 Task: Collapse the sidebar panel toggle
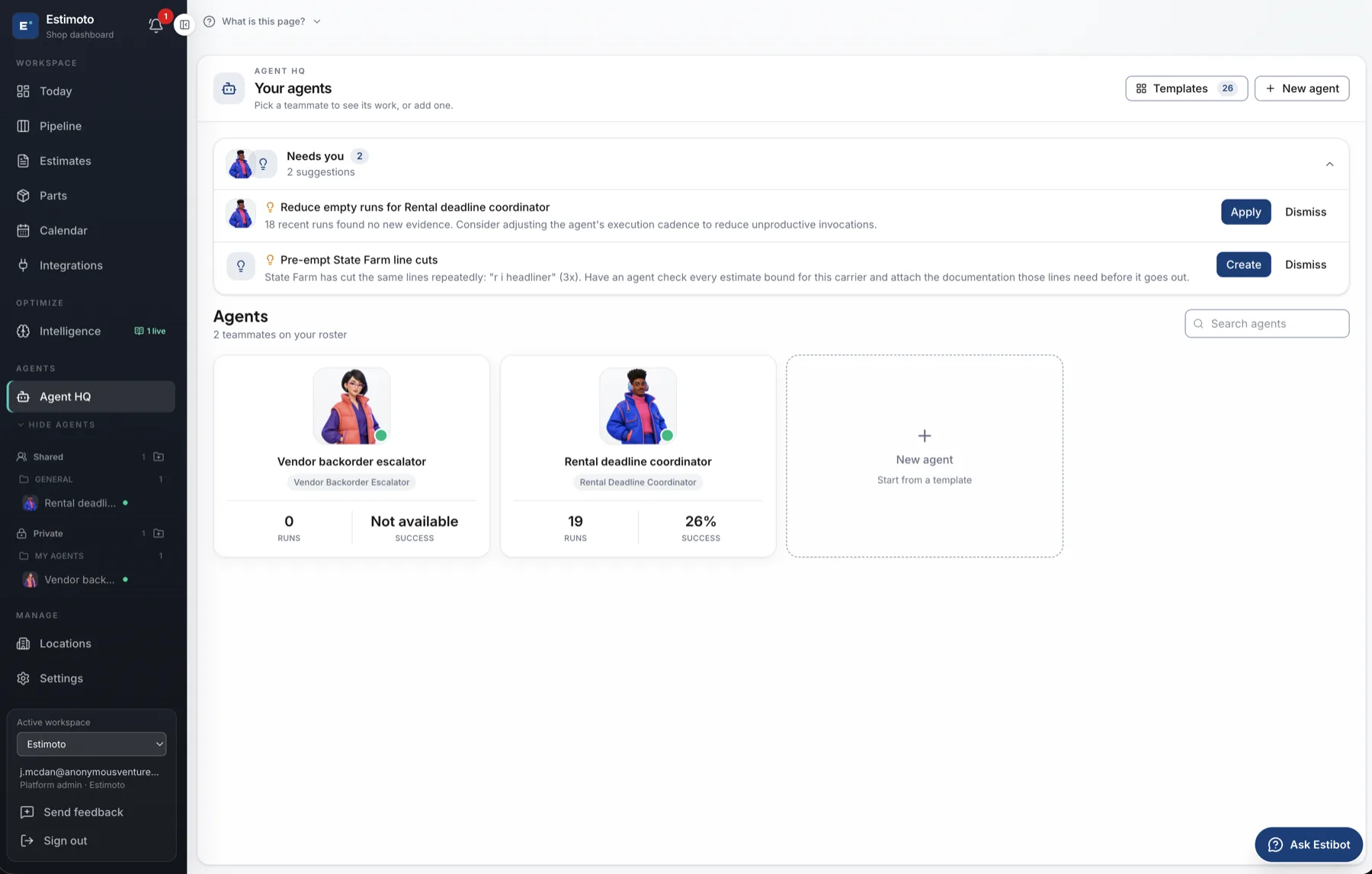tap(184, 25)
